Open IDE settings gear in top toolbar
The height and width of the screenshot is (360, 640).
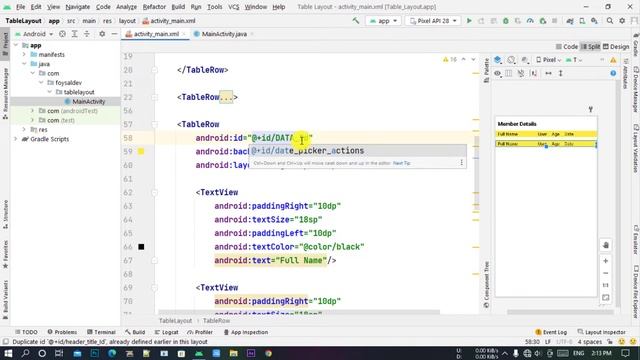pyautogui.click(x=622, y=21)
